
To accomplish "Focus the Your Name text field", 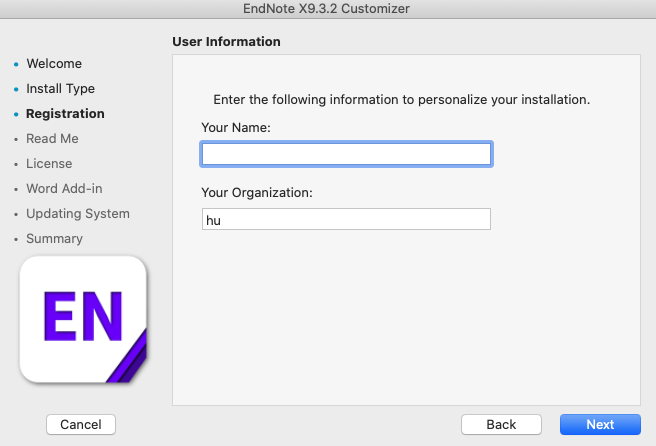I will [x=346, y=154].
